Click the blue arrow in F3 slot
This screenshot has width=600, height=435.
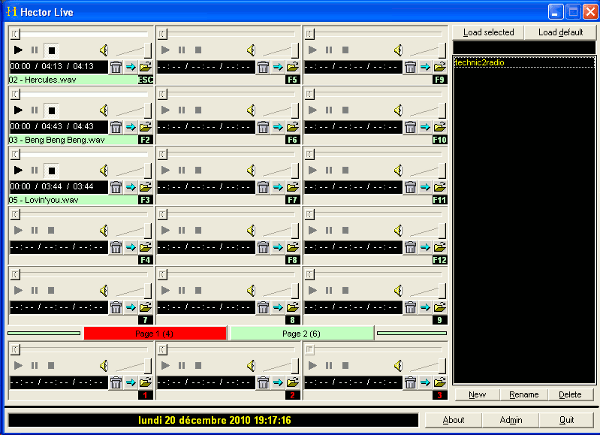pyautogui.click(x=131, y=188)
